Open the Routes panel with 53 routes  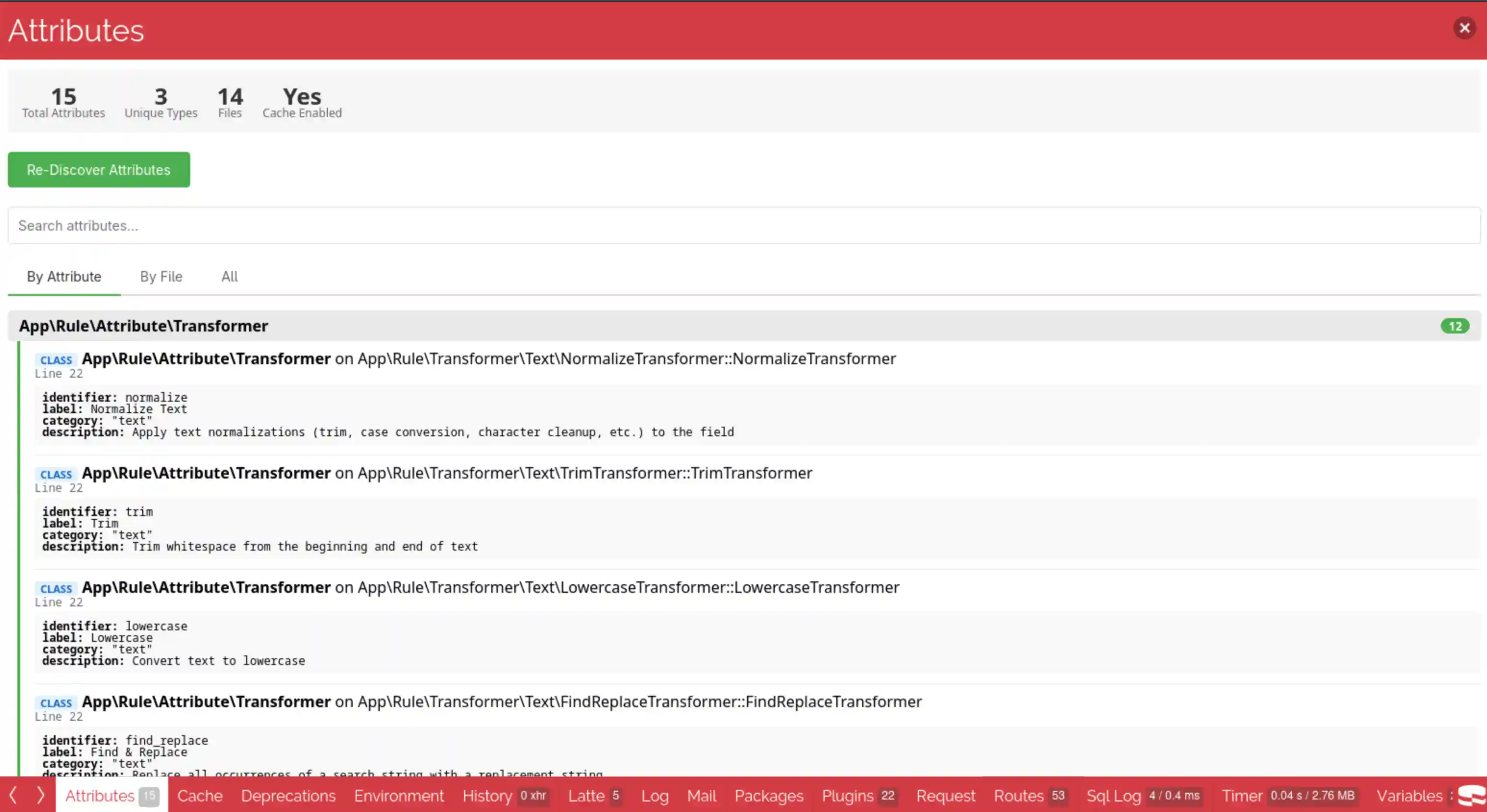pyautogui.click(x=1020, y=796)
